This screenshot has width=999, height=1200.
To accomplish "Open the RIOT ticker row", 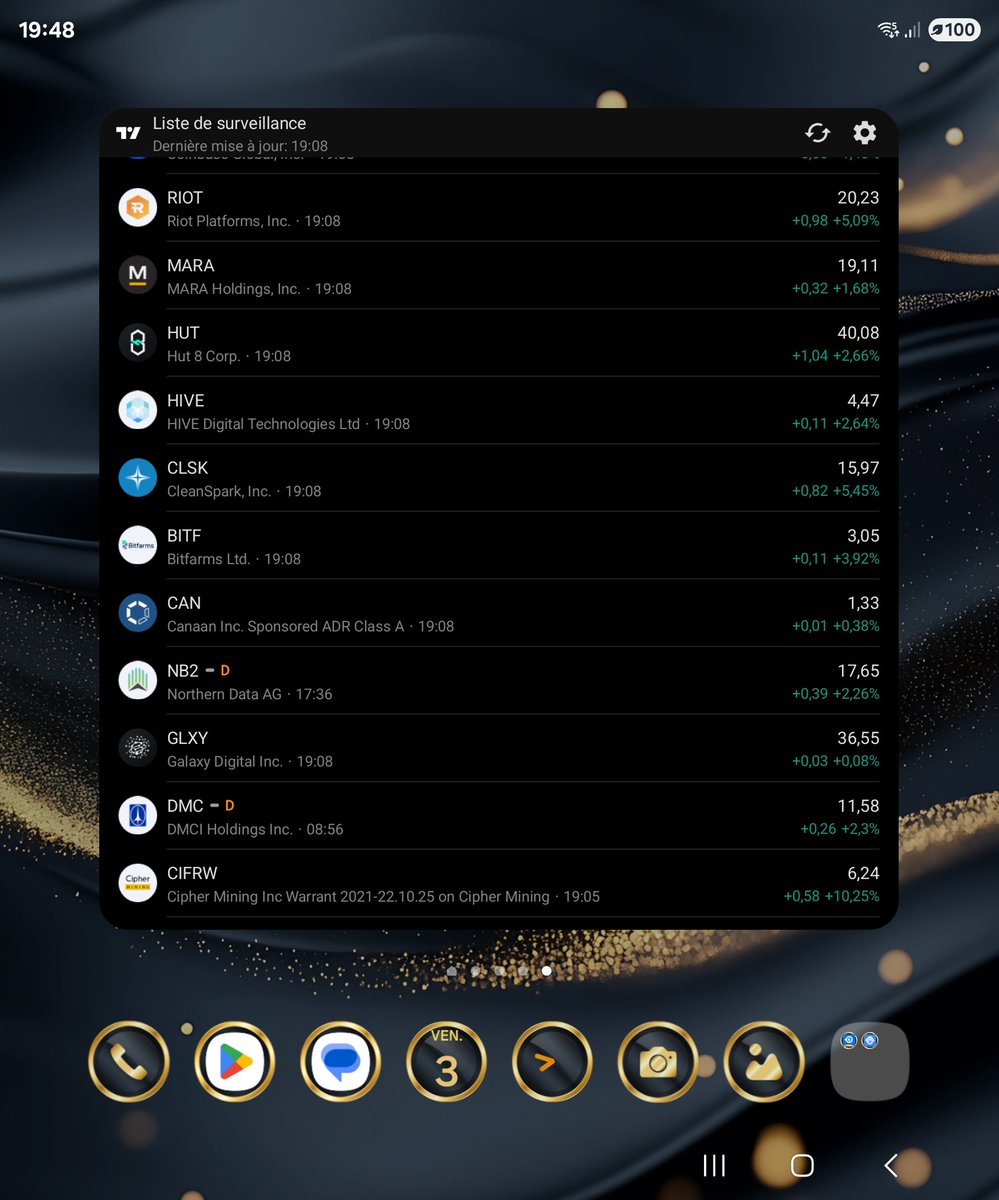I will pyautogui.click(x=499, y=208).
